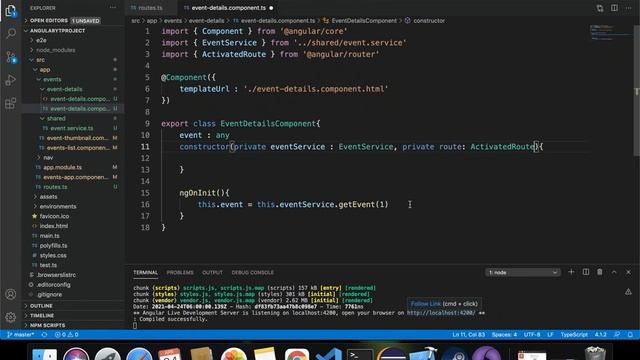Open the feedback icon in status bar
This screenshot has height=360, width=640.
(617, 335)
